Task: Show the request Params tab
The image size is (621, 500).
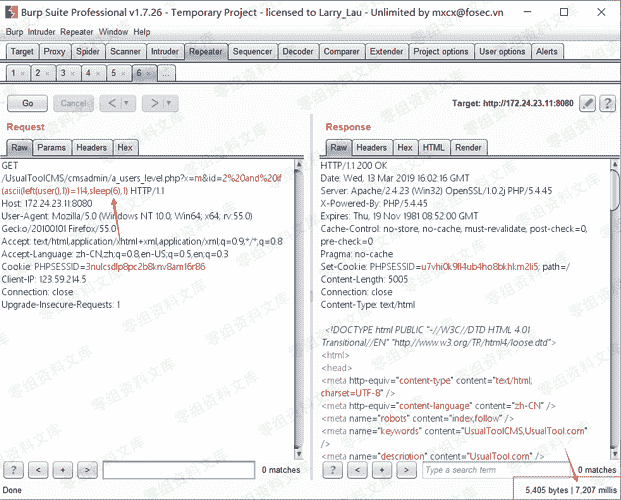Action: (x=52, y=147)
